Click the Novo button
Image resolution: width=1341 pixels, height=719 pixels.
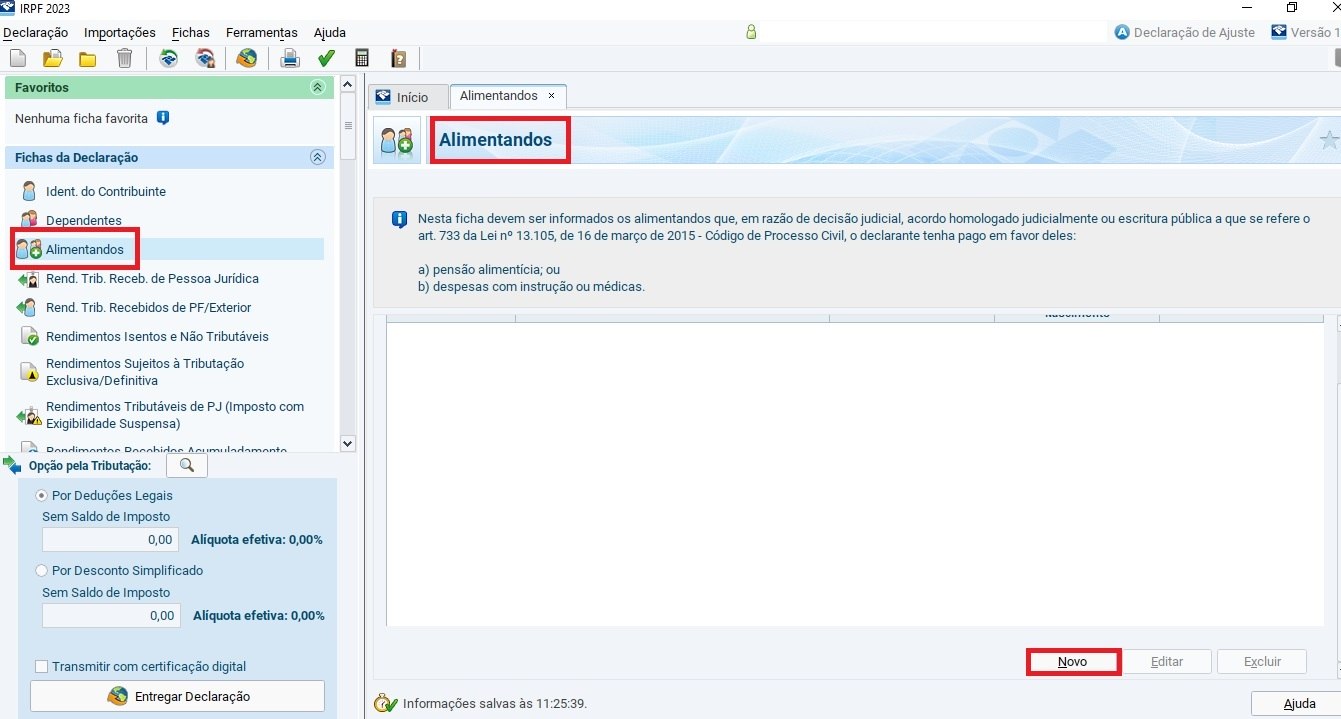coord(1072,662)
